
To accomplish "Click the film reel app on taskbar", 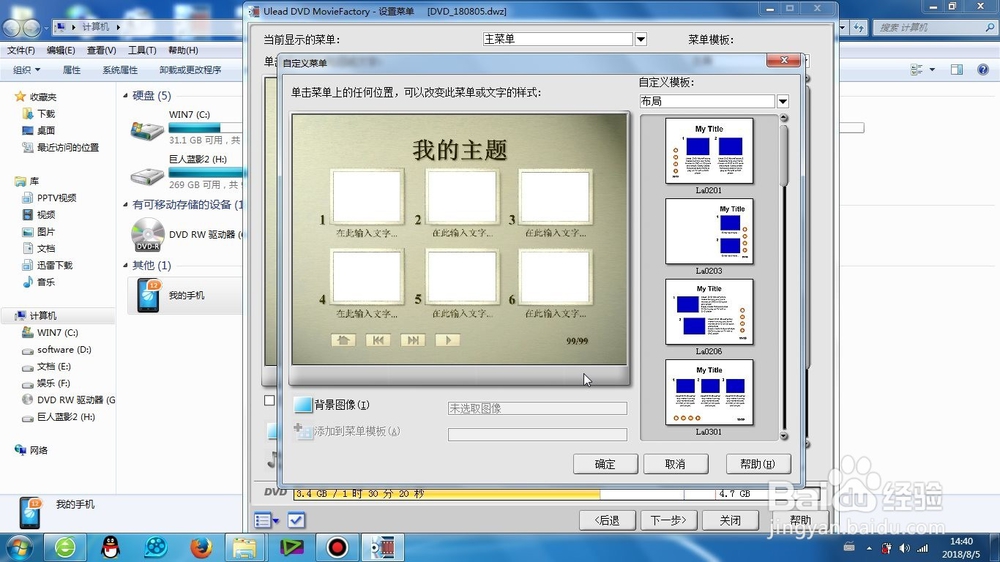I will tap(156, 547).
